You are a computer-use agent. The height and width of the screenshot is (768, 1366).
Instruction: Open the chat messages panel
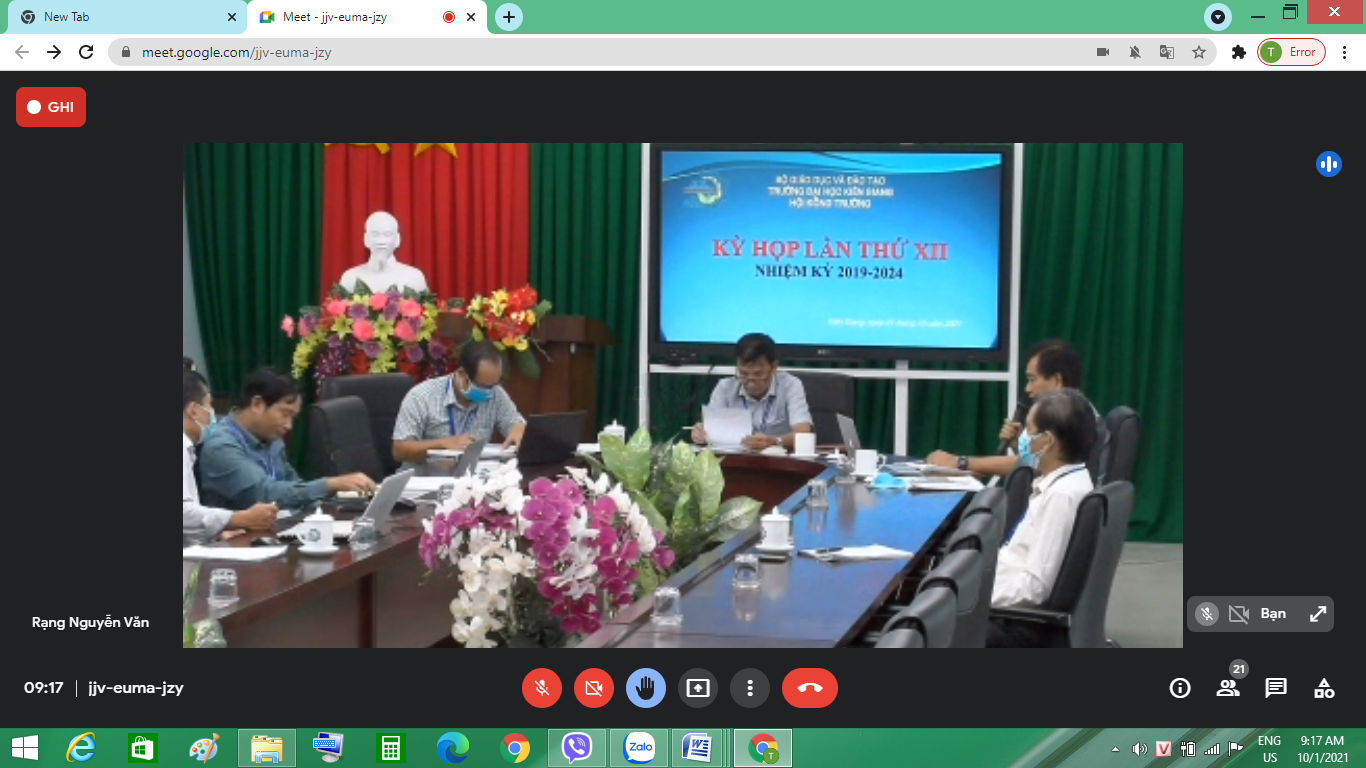(x=1276, y=688)
